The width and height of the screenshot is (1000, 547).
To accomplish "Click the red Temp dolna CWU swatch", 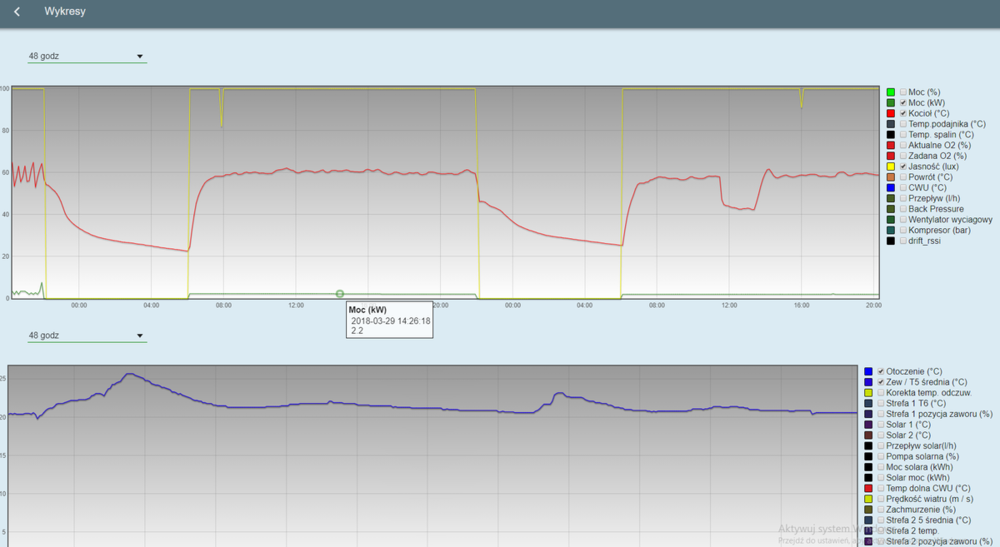I will (868, 487).
